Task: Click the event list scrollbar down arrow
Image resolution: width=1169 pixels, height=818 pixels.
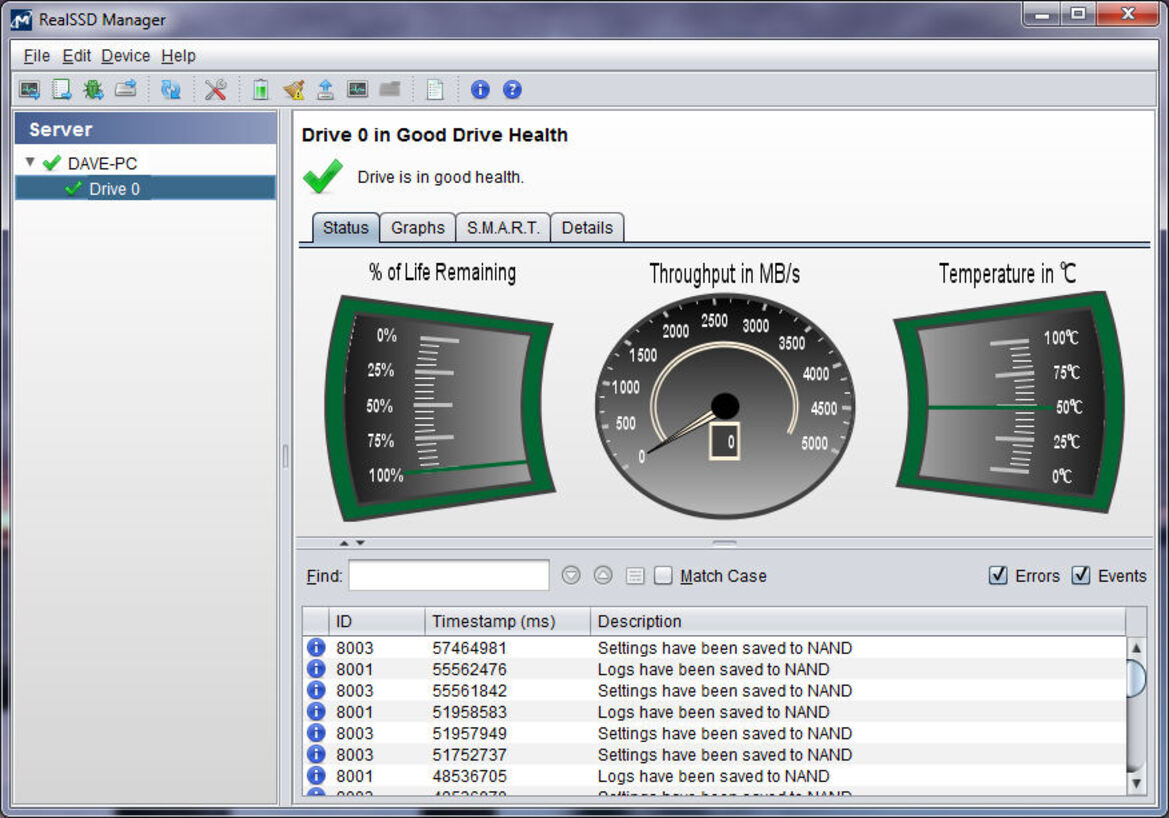Action: pyautogui.click(x=1136, y=783)
